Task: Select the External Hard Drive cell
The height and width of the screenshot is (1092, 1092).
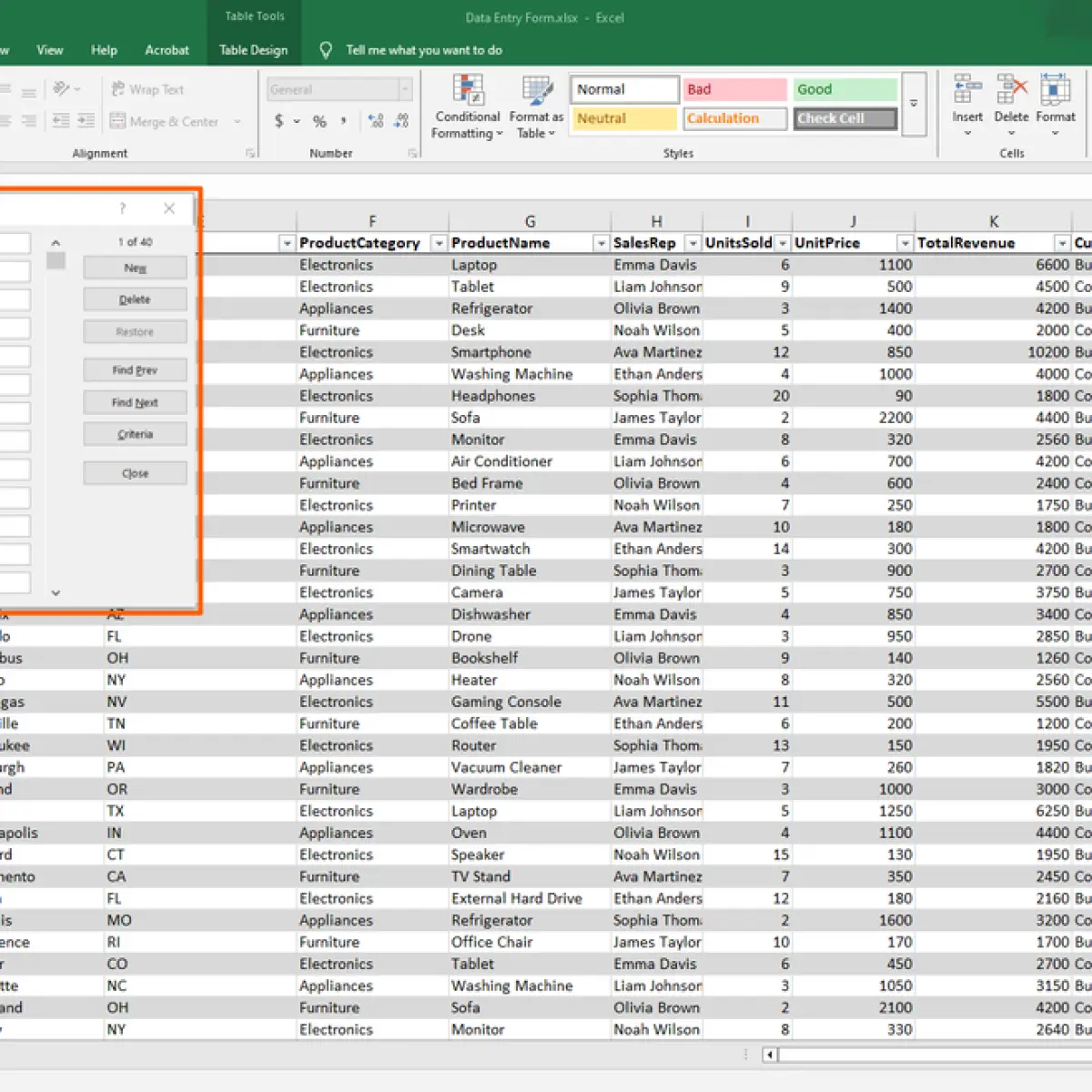Action: pyautogui.click(x=530, y=898)
